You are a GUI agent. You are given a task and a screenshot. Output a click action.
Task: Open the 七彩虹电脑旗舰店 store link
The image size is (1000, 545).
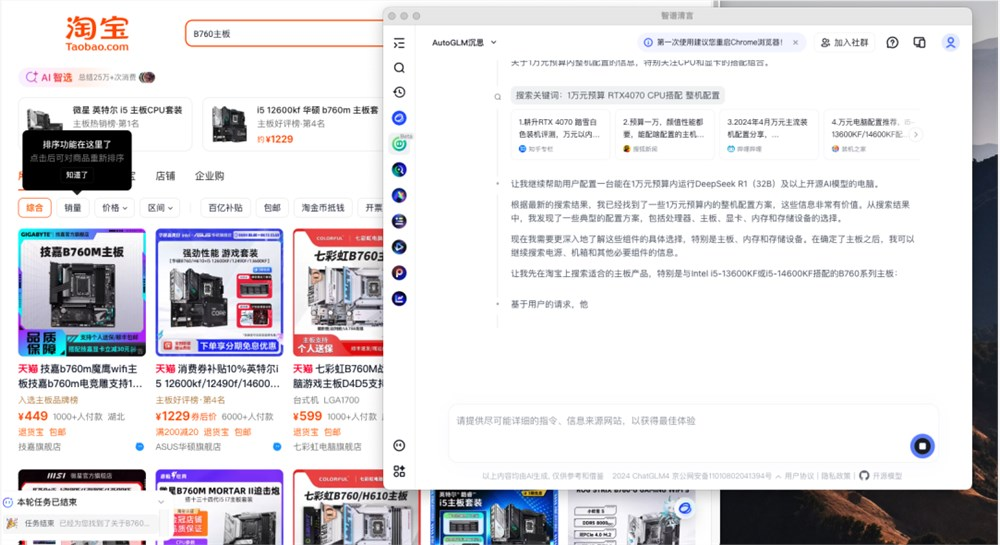327,447
